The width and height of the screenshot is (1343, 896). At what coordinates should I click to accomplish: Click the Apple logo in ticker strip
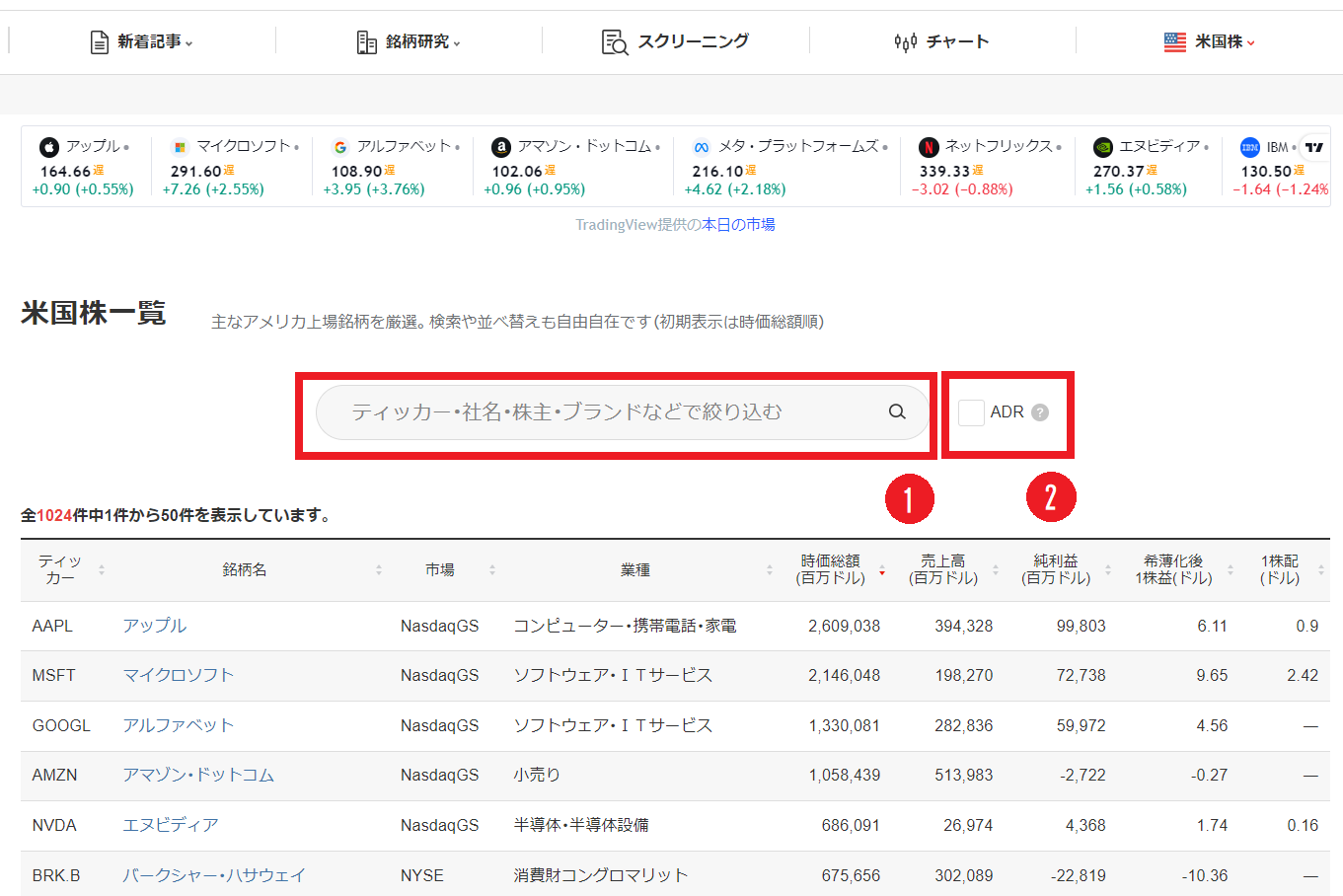click(49, 147)
